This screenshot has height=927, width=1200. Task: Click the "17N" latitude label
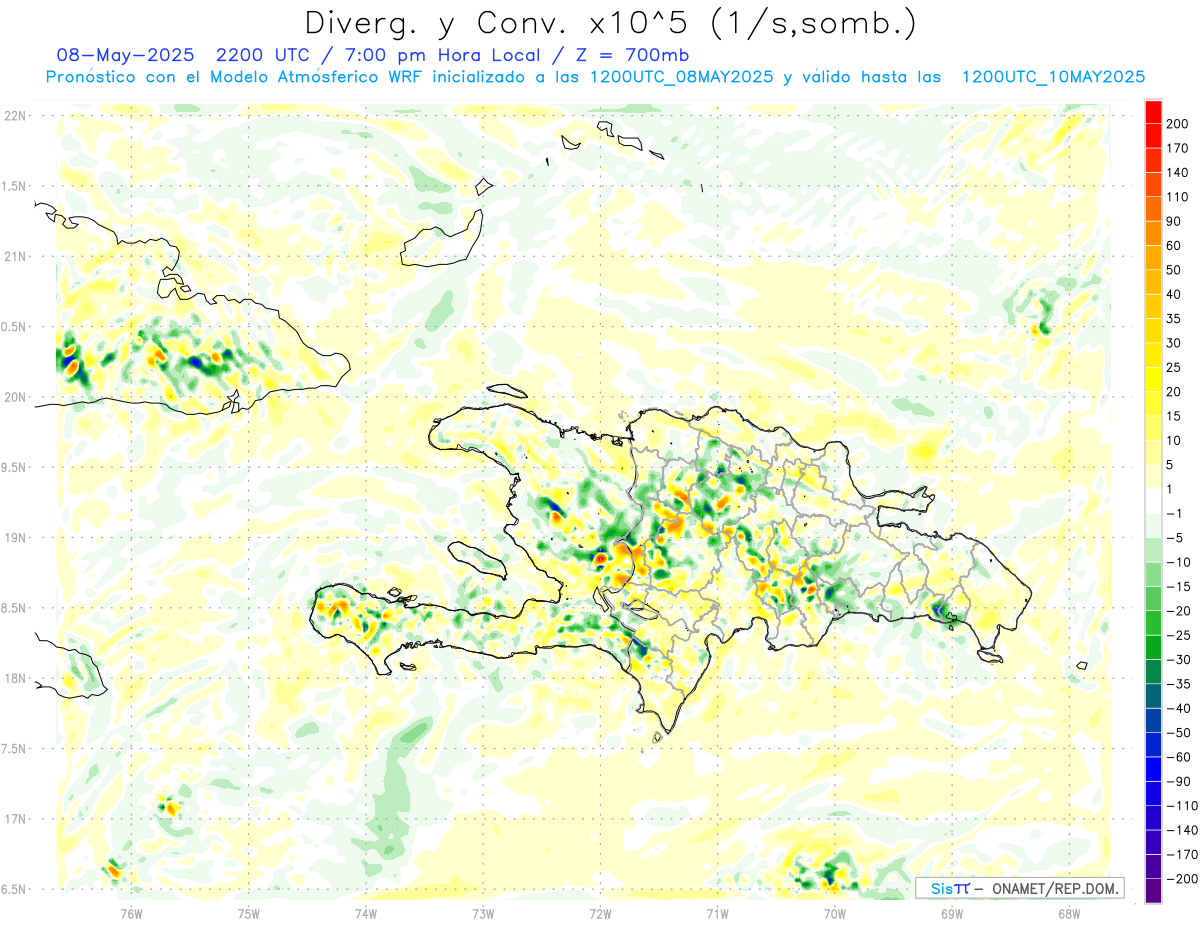pos(14,819)
